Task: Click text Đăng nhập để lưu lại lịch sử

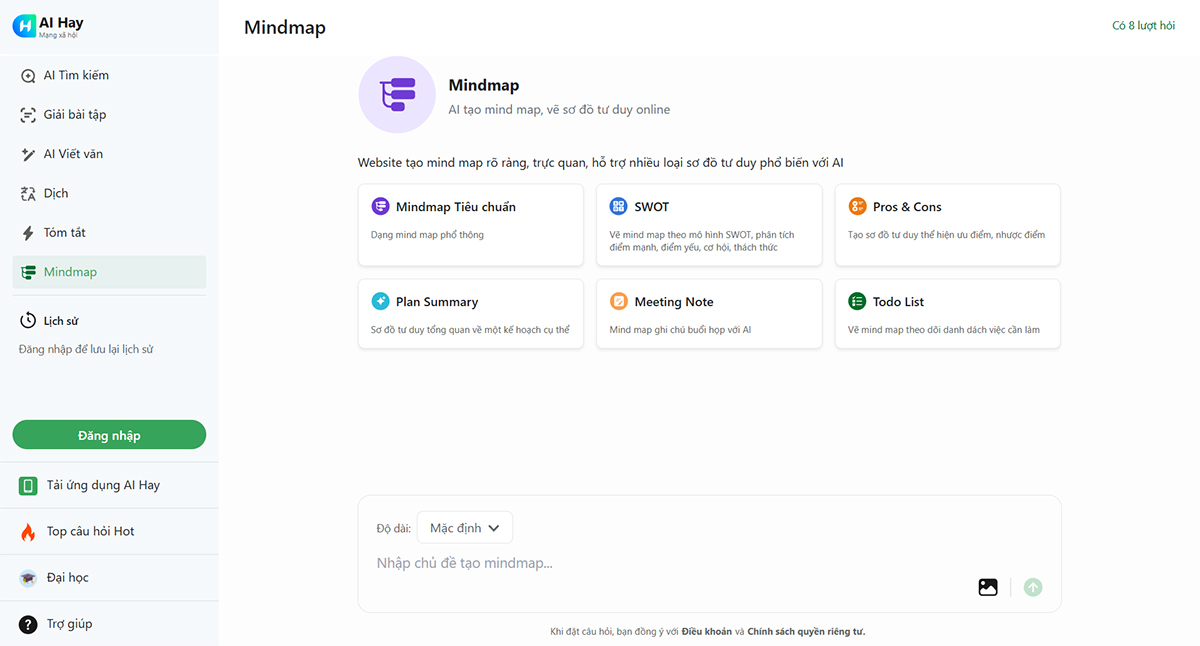Action: coord(86,350)
